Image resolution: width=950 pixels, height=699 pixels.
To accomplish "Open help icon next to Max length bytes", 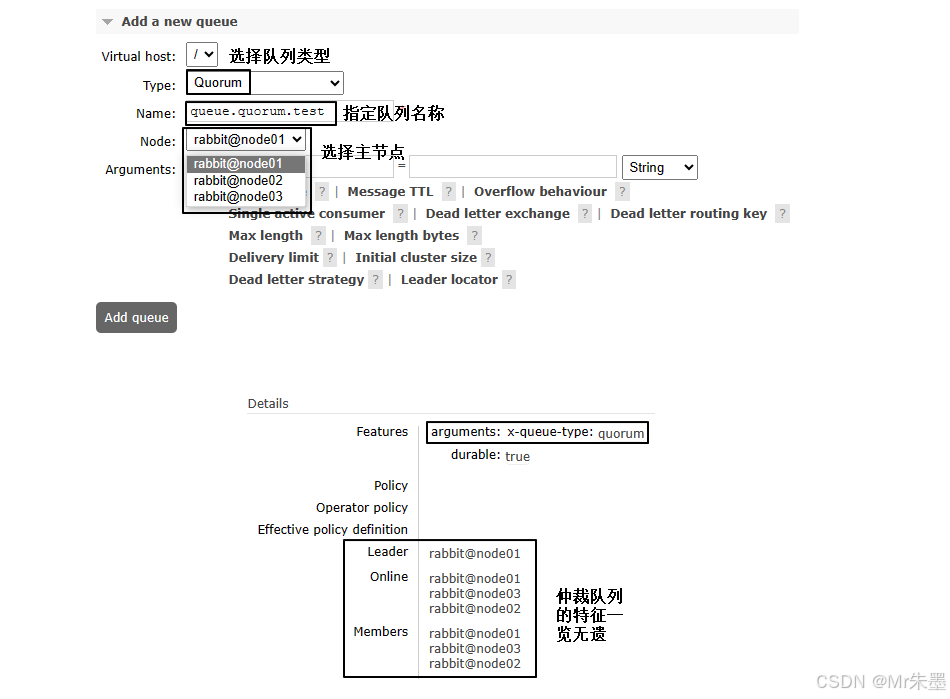I will tap(474, 236).
